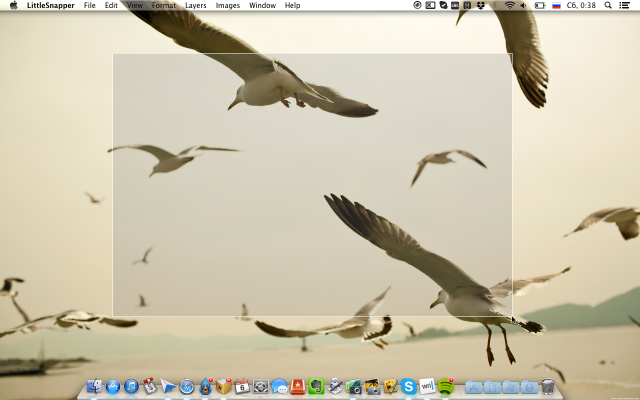Open the File menu
This screenshot has width=640, height=400.
click(x=90, y=5)
